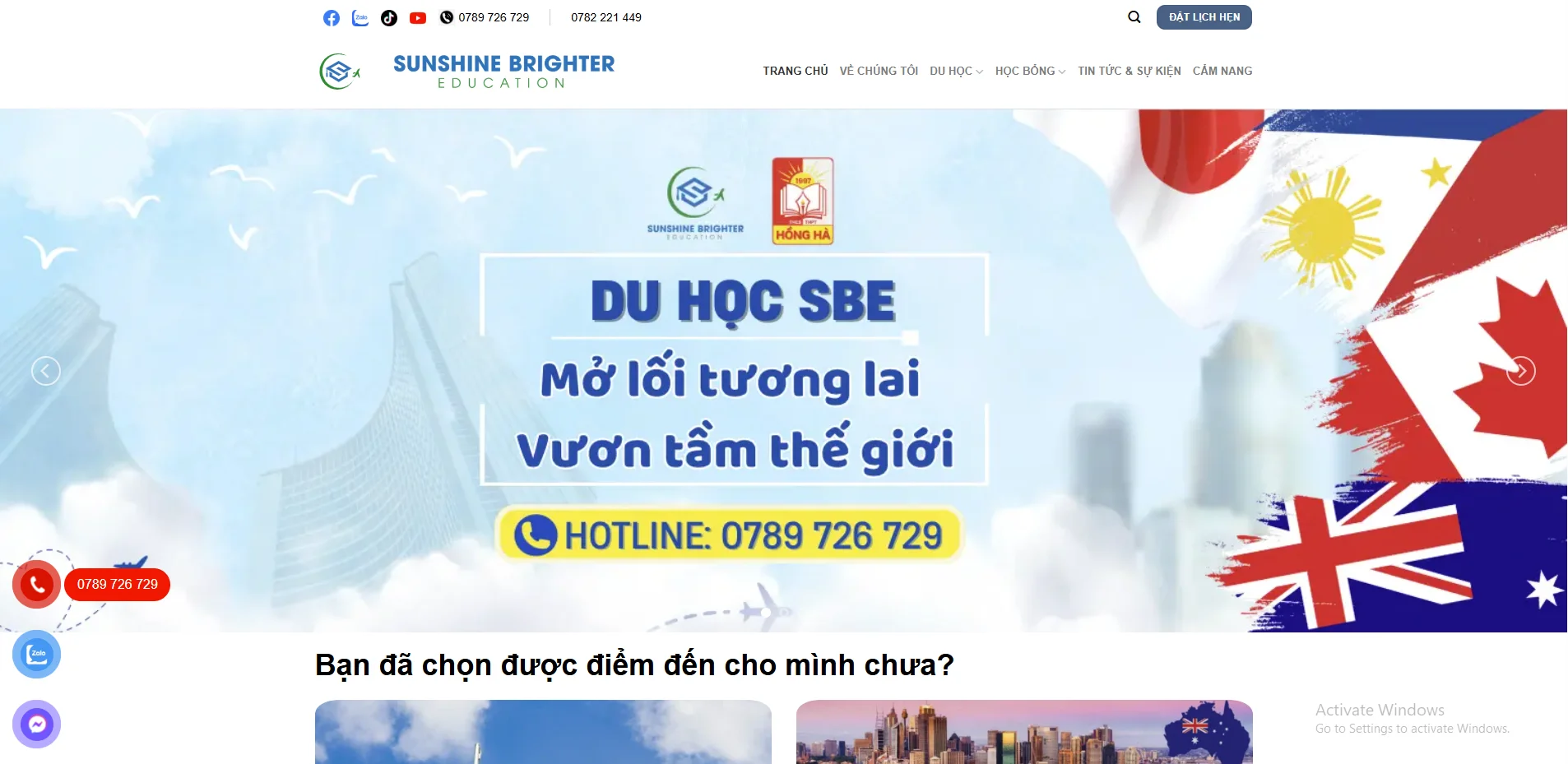Expand the DU HỌC dropdown menu
This screenshot has height=764, width=1568.
(x=956, y=71)
